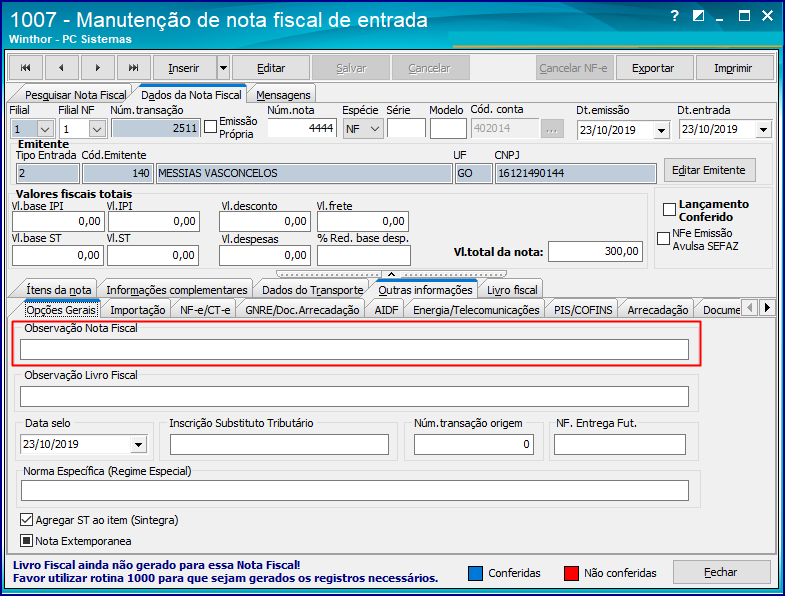This screenshot has height=596, width=785.
Task: Click Núm.nota field showing 4444
Action: 302,128
